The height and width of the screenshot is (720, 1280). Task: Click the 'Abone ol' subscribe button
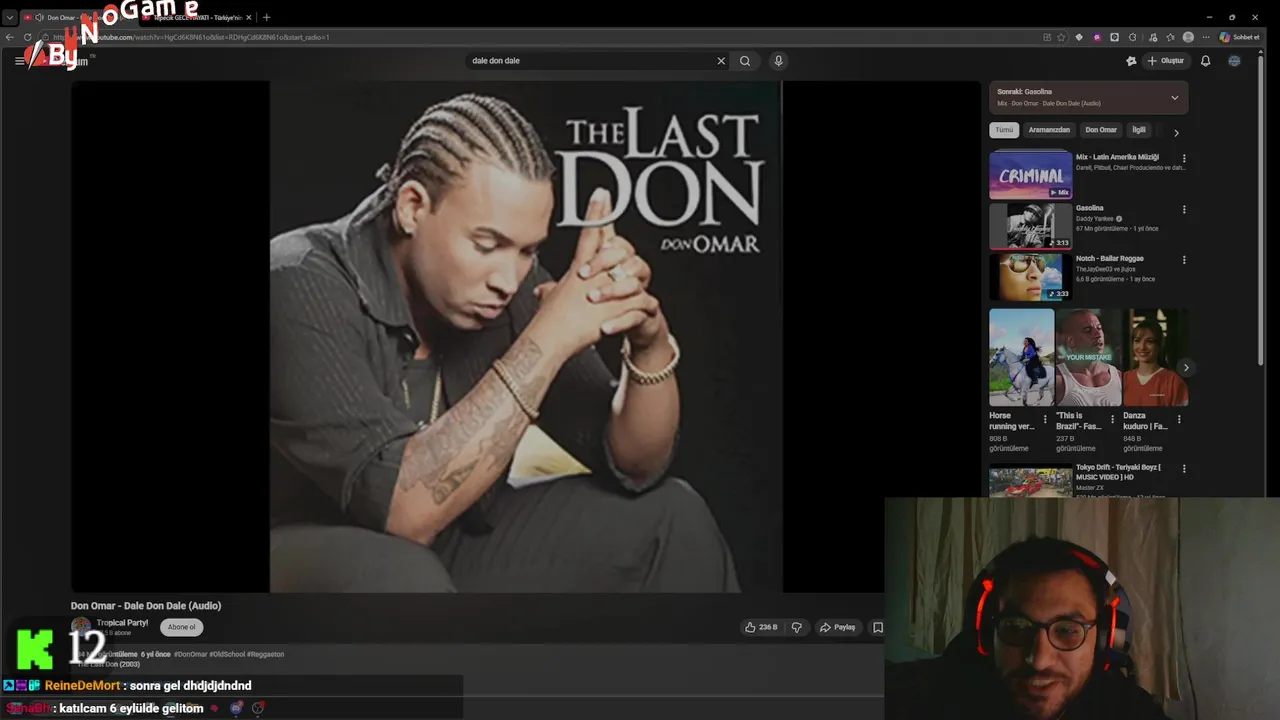pos(182,627)
